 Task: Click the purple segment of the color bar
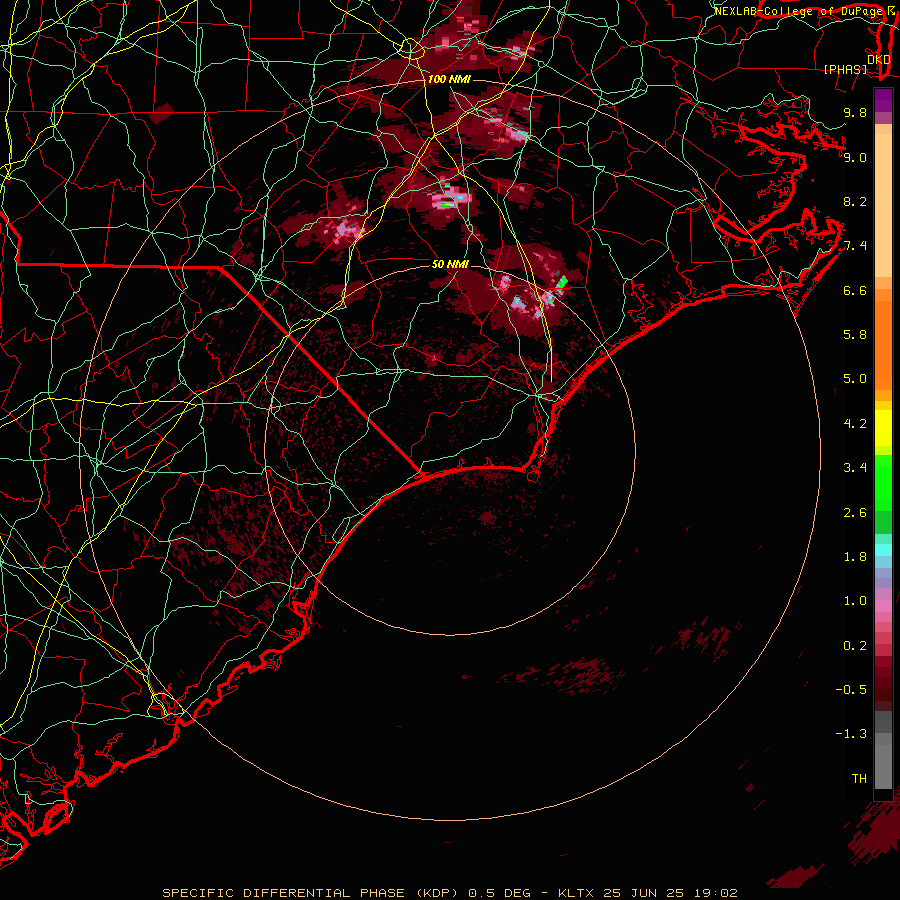coord(883,100)
